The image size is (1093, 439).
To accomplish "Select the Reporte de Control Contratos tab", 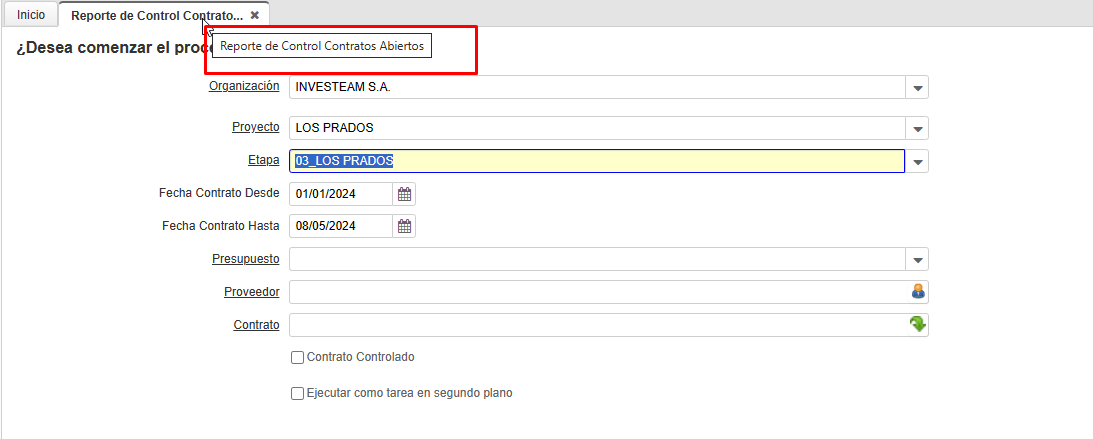I will (x=156, y=16).
